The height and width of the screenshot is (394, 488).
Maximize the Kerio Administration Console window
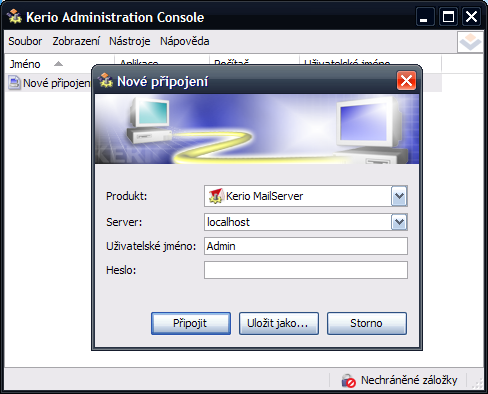tap(448, 17)
